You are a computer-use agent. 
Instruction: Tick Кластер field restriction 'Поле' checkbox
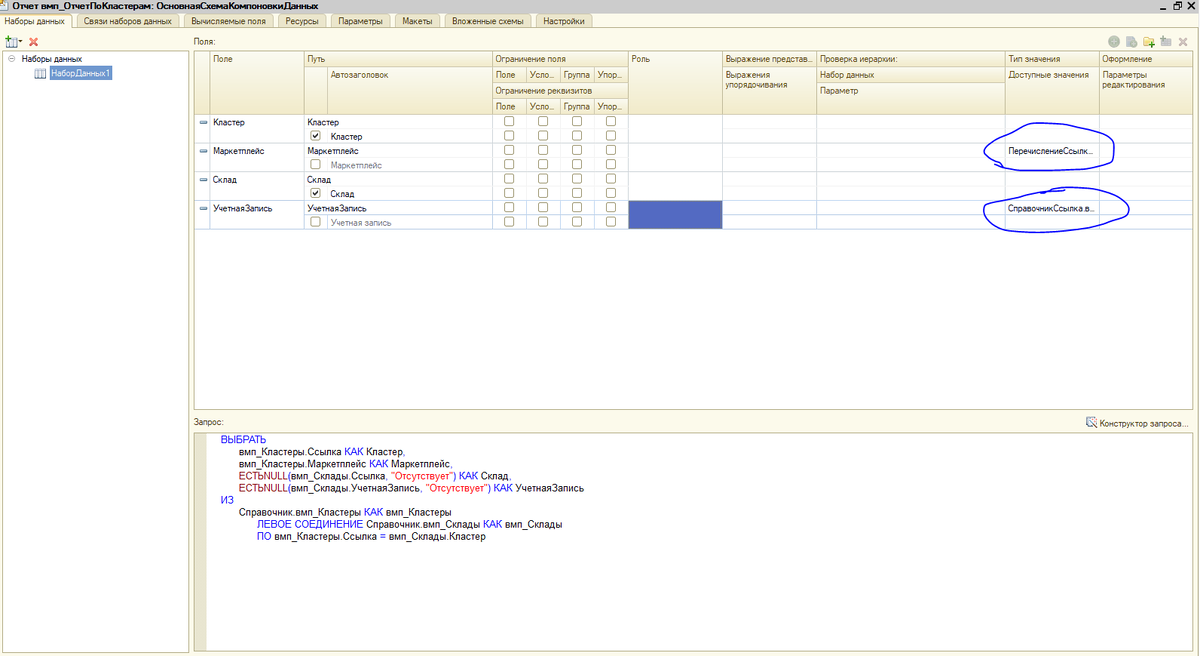(509, 122)
